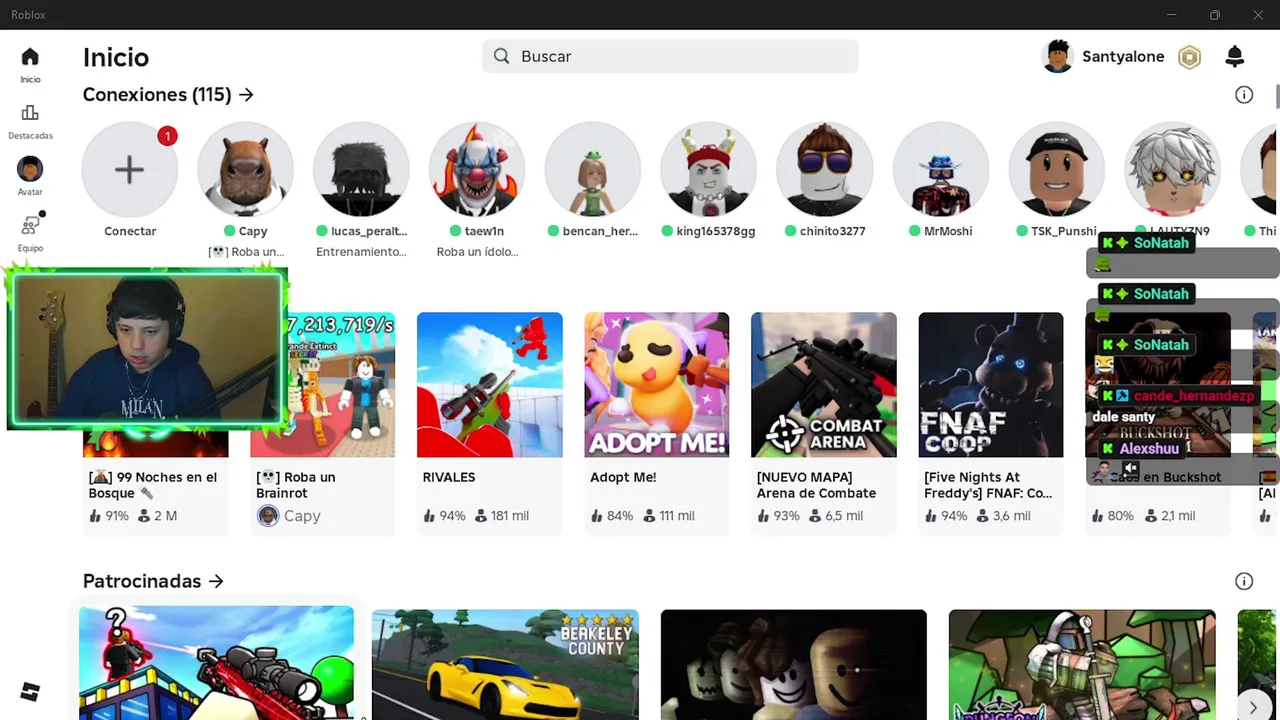Click the Adopt Me! game title
1280x720 pixels.
623,477
